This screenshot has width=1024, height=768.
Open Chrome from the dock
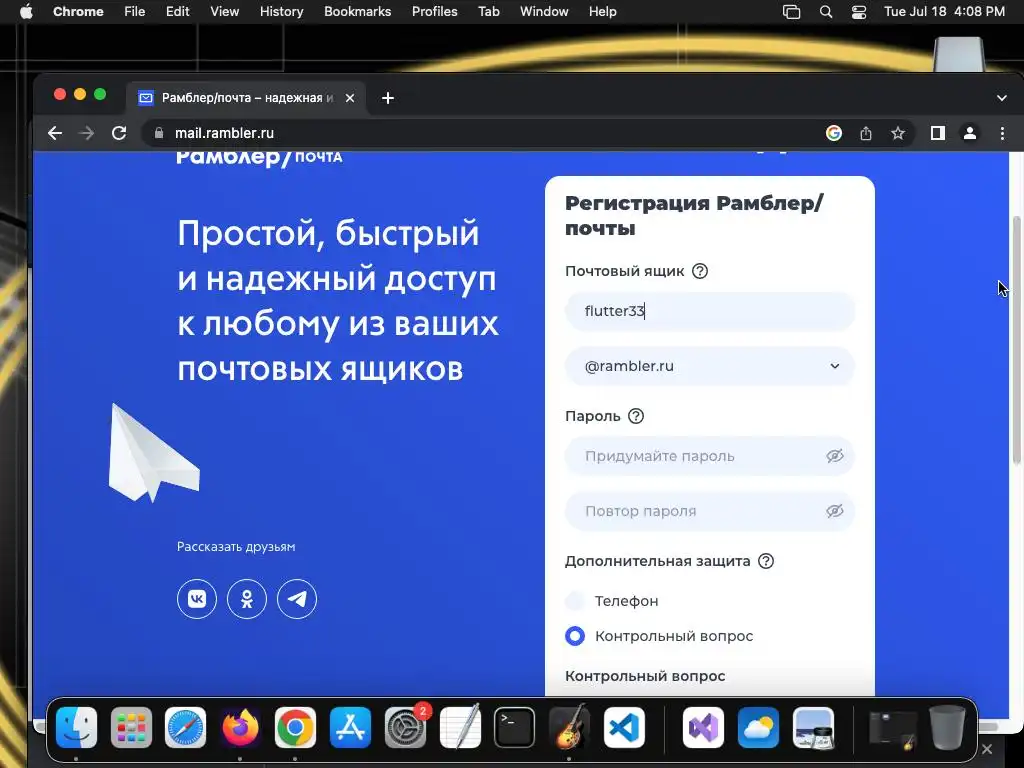295,727
